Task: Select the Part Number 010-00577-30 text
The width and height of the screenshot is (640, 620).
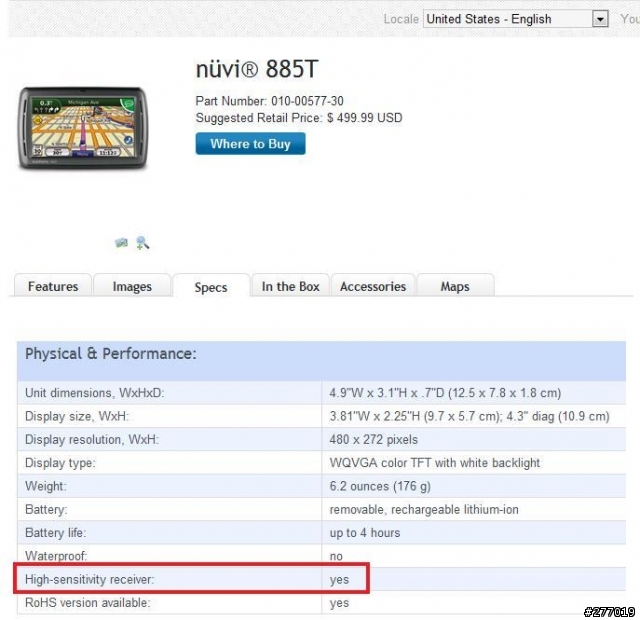Action: click(x=269, y=101)
